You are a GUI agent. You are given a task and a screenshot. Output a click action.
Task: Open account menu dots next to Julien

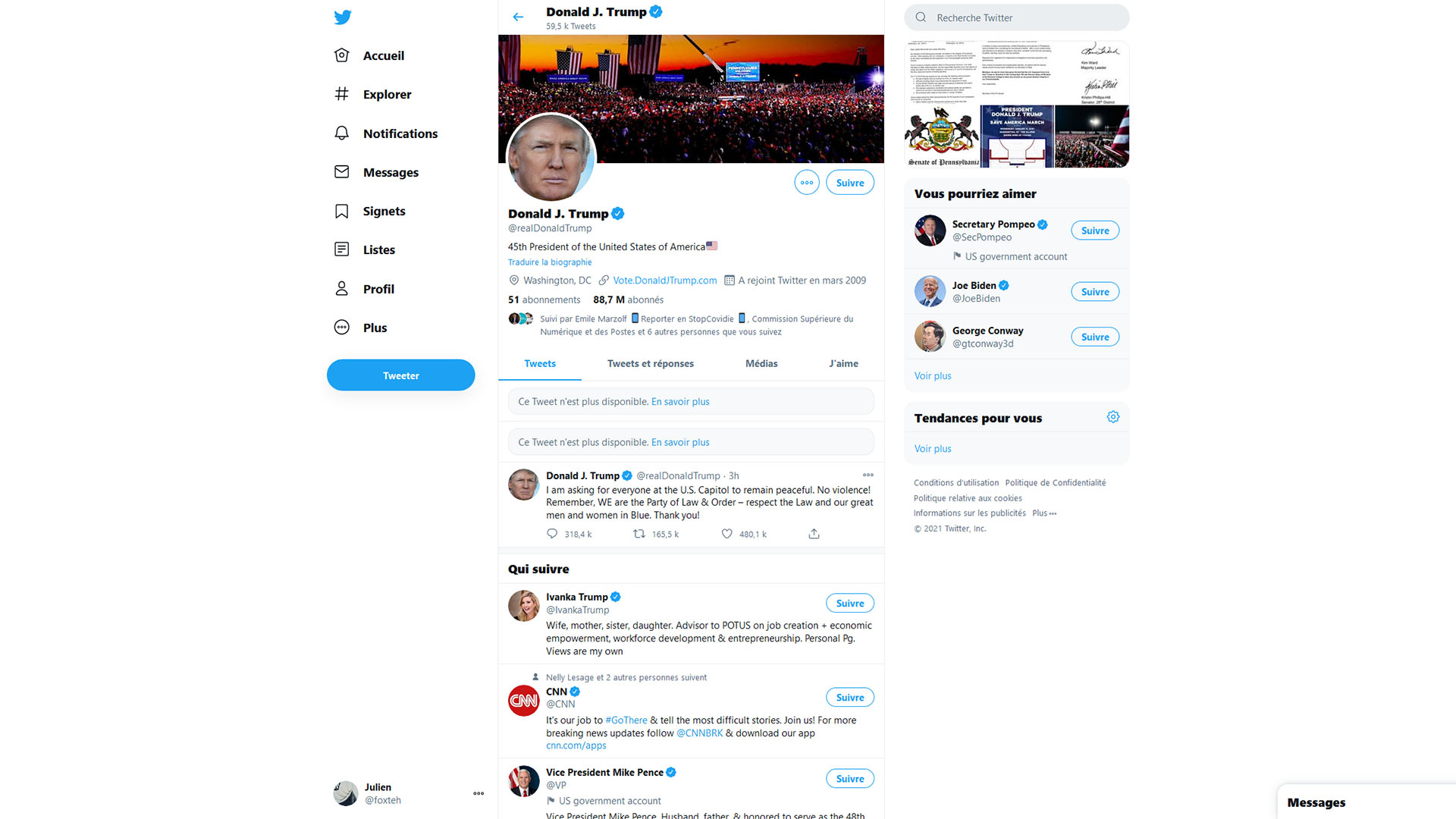pyautogui.click(x=479, y=794)
